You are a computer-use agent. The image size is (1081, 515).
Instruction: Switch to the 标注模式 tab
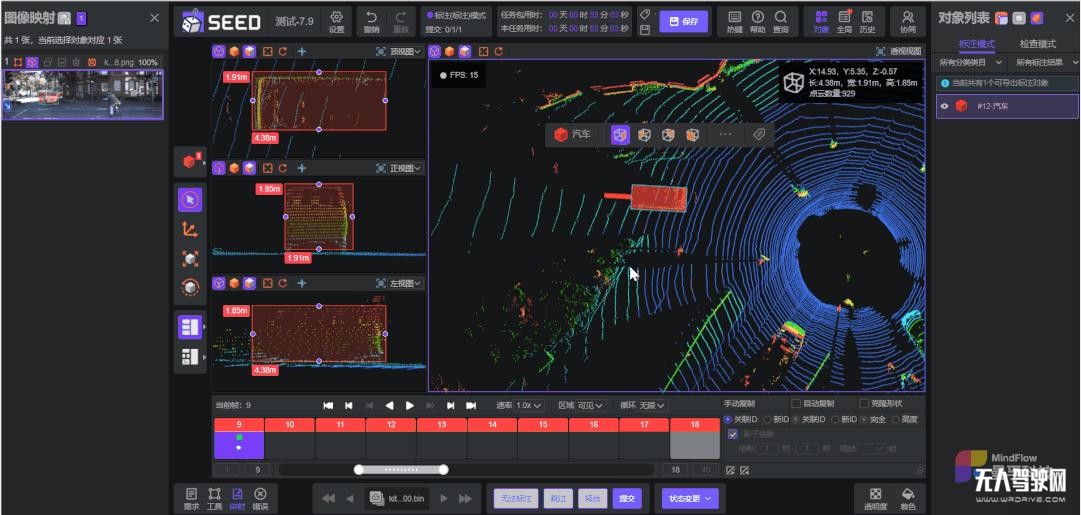point(976,44)
